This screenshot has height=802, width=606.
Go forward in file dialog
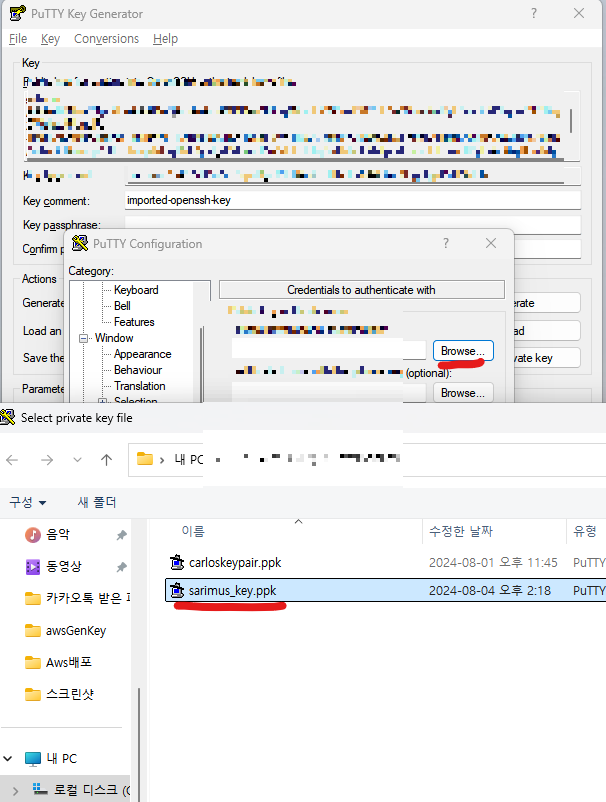(x=47, y=460)
